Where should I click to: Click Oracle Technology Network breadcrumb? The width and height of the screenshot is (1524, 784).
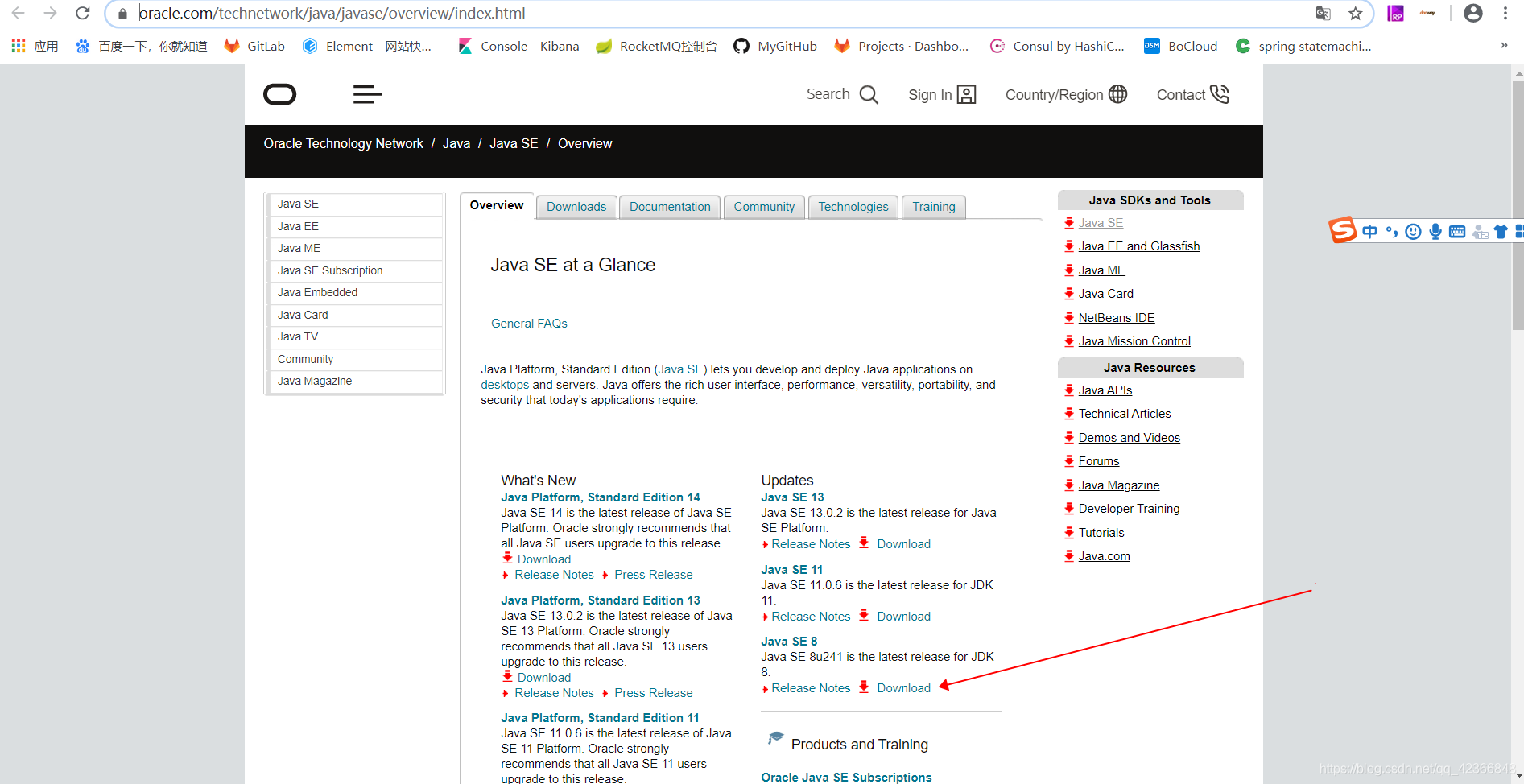pyautogui.click(x=343, y=143)
